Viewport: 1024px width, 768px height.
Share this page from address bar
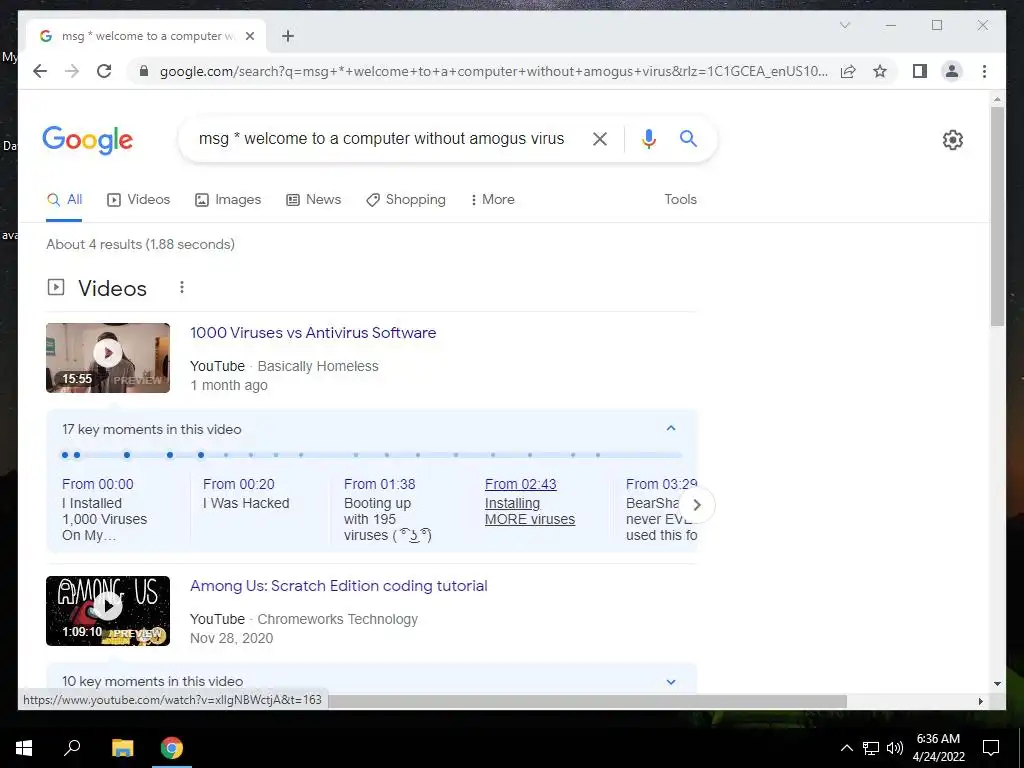(x=848, y=71)
